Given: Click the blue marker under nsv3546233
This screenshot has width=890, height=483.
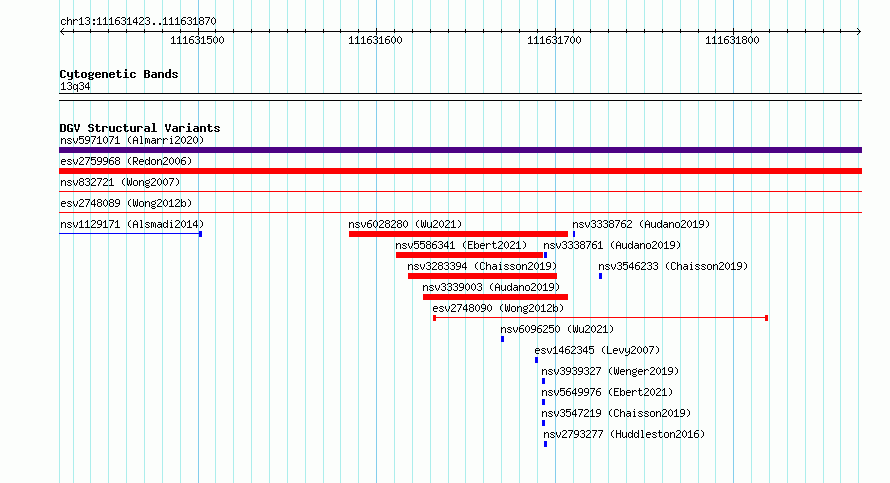Looking at the screenshot, I should point(601,276).
